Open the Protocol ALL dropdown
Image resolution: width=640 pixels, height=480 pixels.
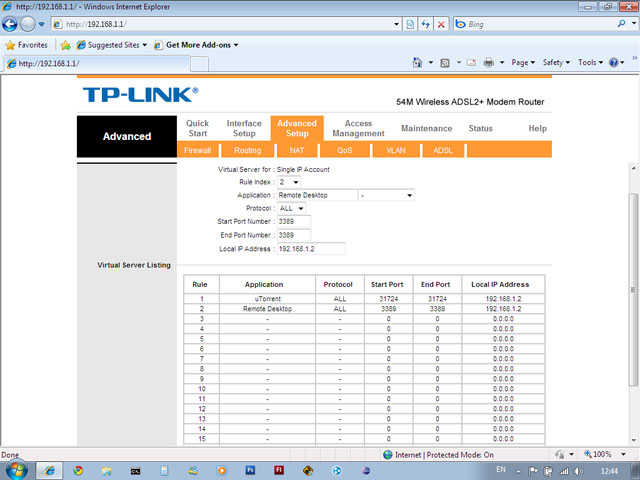(x=291, y=208)
